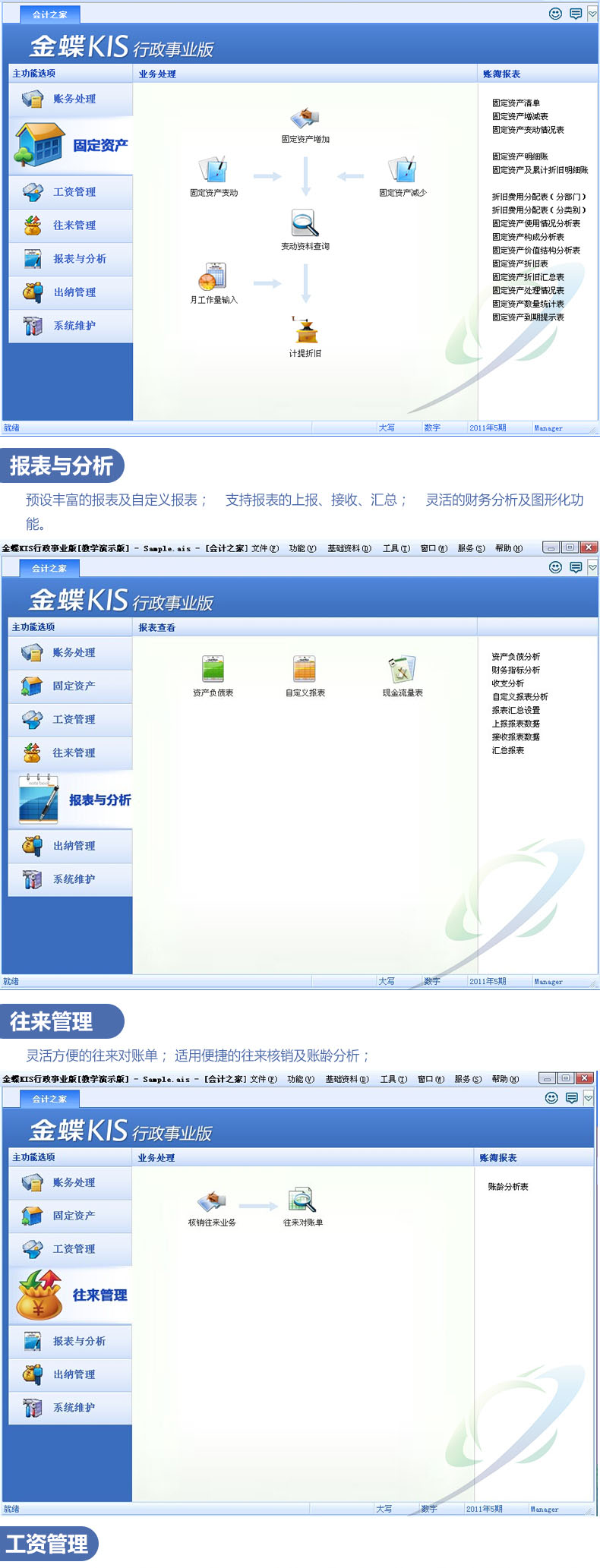Viewport: 600px width, 1568px height.
Task: Open the 固定资产清单 report link
Action: tap(516, 103)
